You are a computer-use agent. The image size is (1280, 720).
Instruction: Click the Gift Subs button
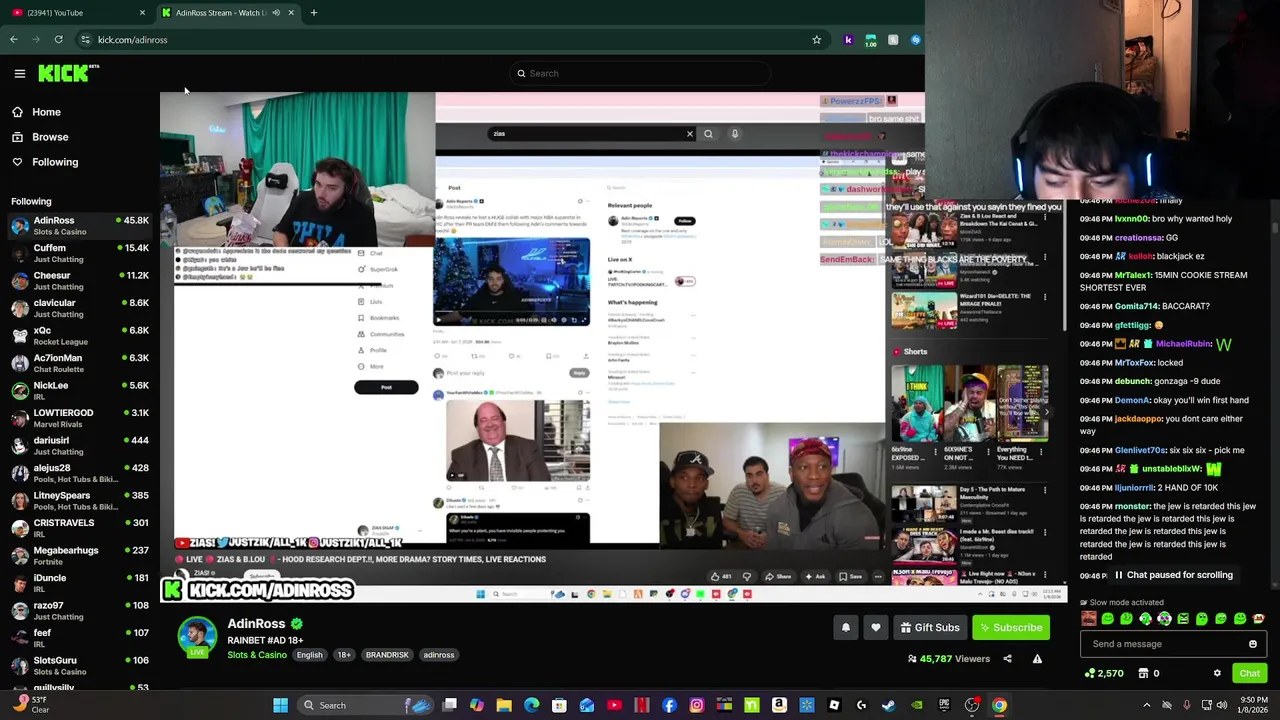[x=930, y=627]
